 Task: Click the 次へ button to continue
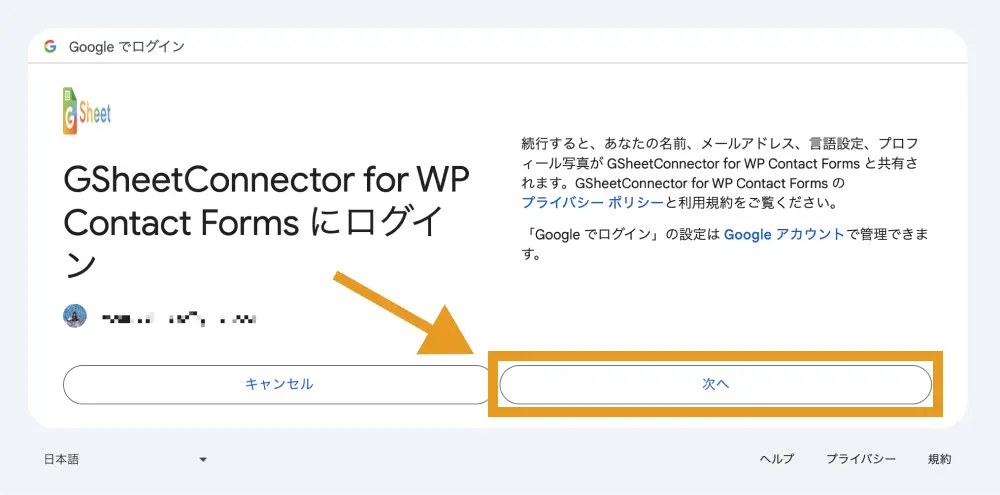click(715, 384)
